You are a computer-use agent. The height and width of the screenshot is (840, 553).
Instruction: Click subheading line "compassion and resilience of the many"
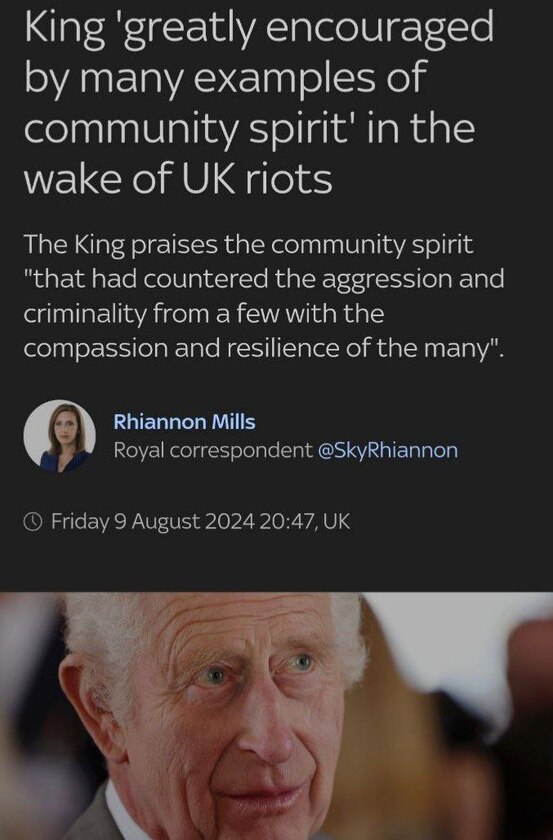click(x=264, y=348)
